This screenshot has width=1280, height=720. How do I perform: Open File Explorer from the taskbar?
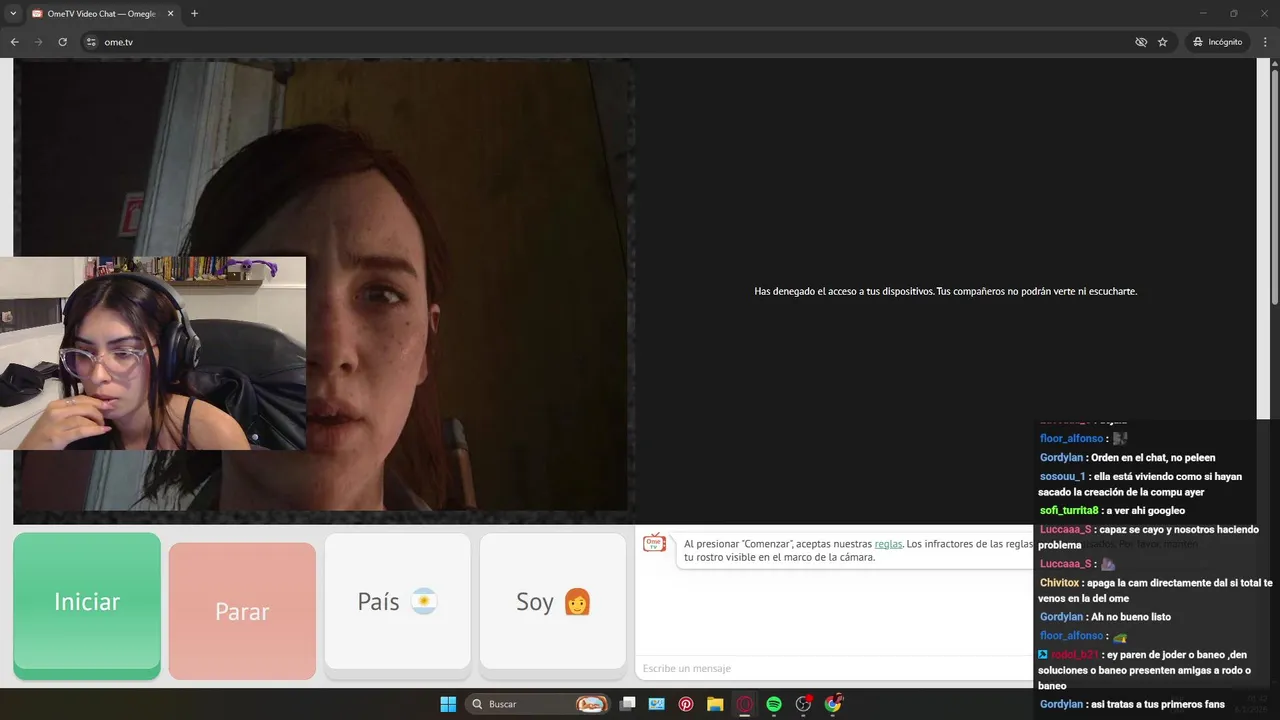click(x=715, y=704)
